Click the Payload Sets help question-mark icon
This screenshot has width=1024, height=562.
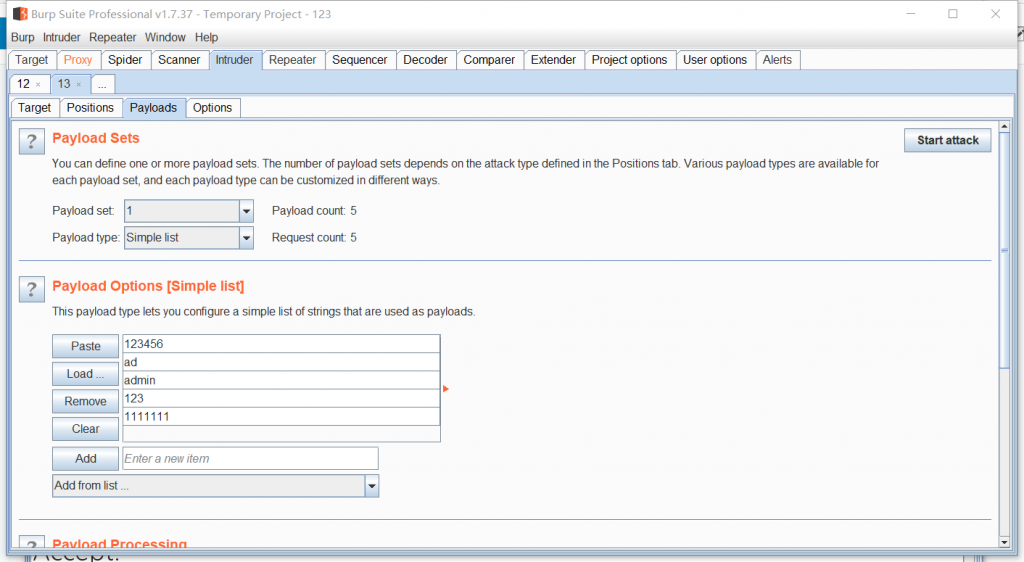coord(32,141)
